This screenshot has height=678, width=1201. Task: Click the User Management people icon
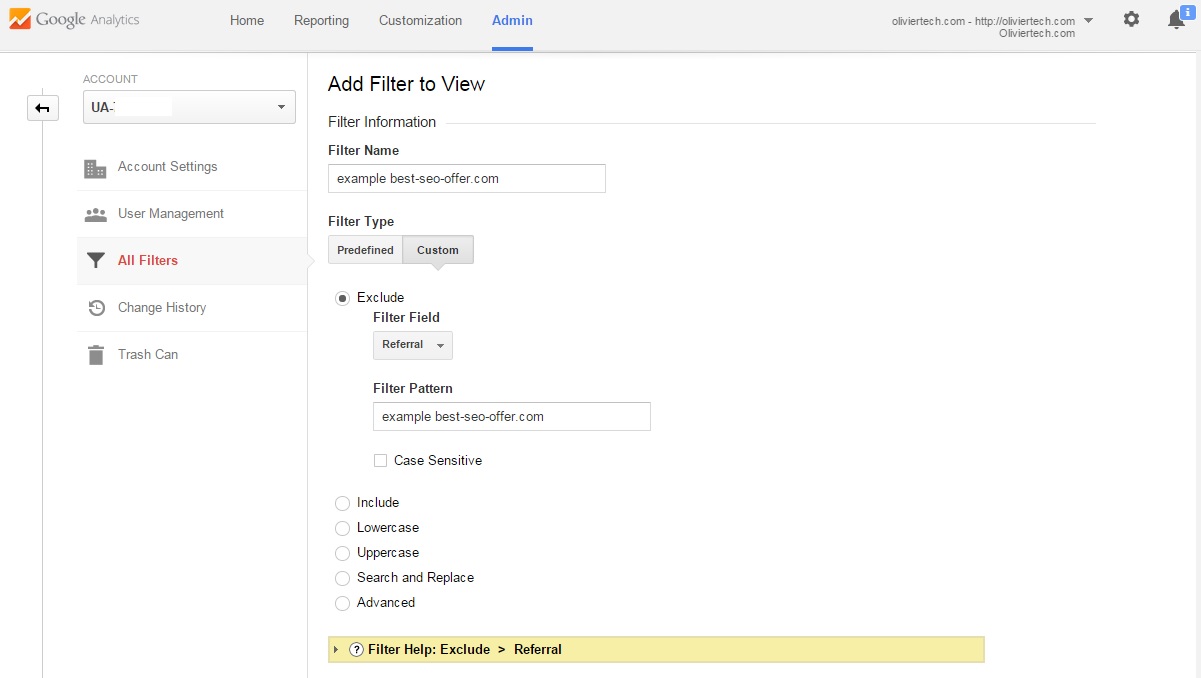pos(95,214)
